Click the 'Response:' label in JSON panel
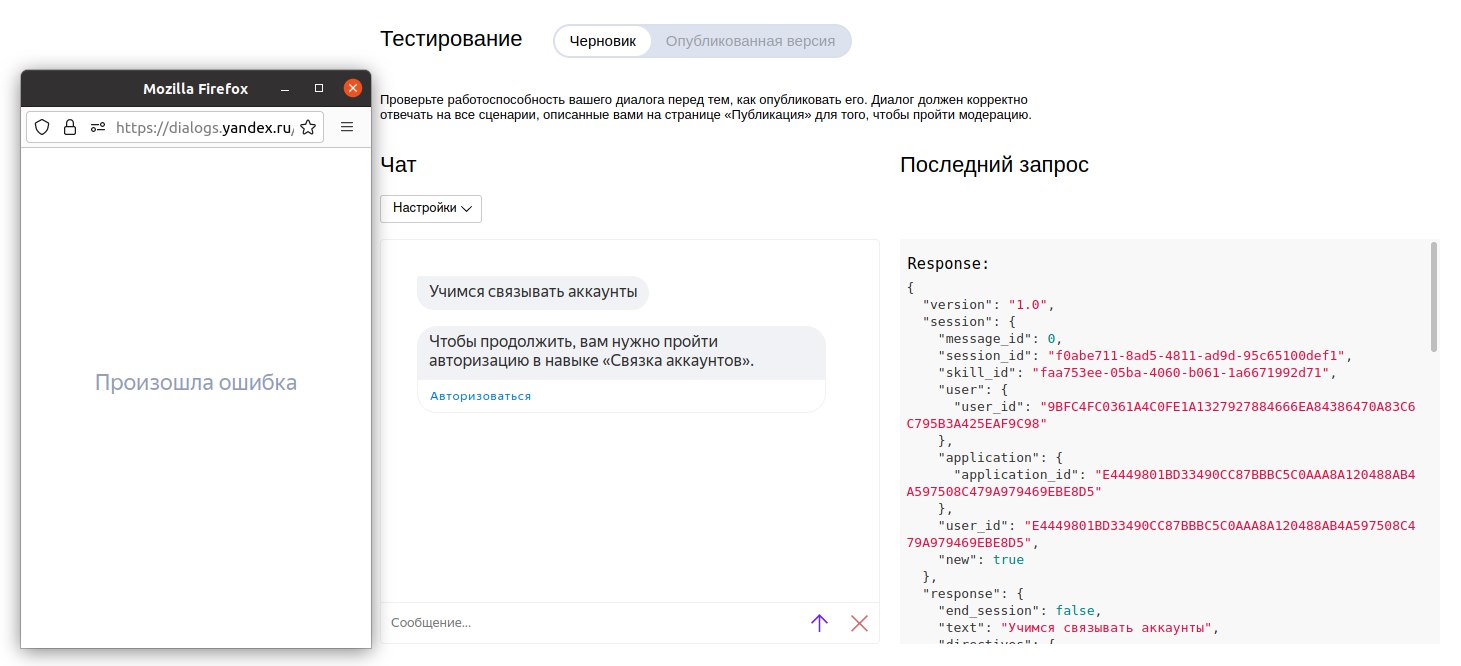This screenshot has height=666, width=1461. tap(948, 264)
